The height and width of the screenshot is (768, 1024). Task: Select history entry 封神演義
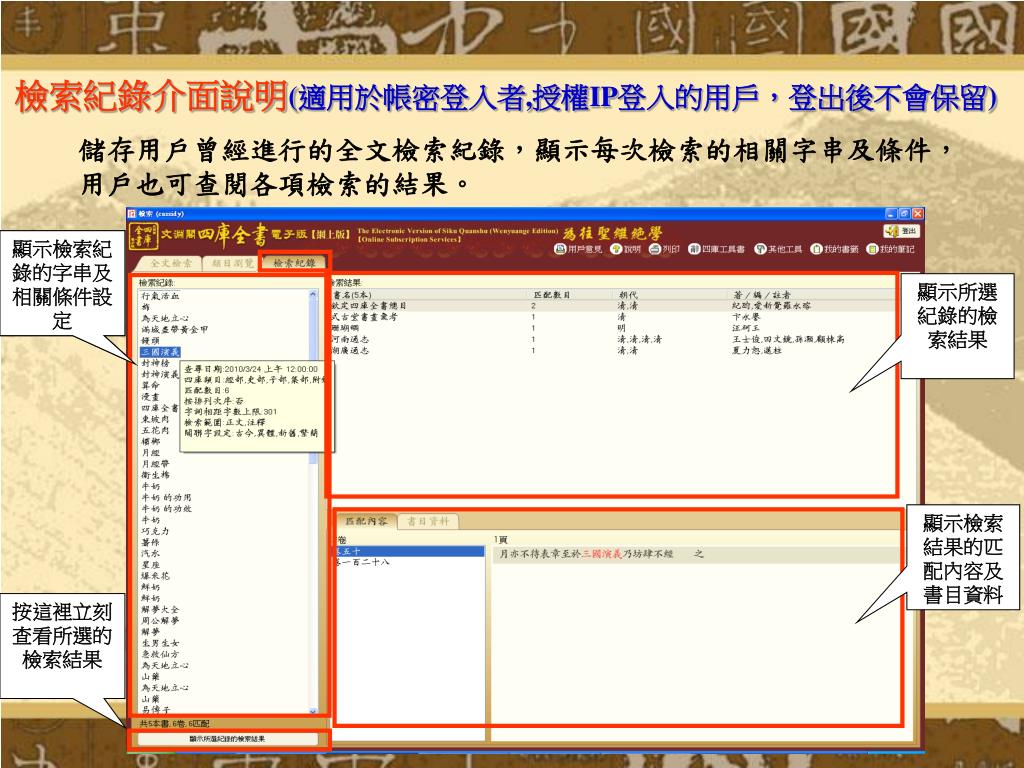tap(160, 374)
